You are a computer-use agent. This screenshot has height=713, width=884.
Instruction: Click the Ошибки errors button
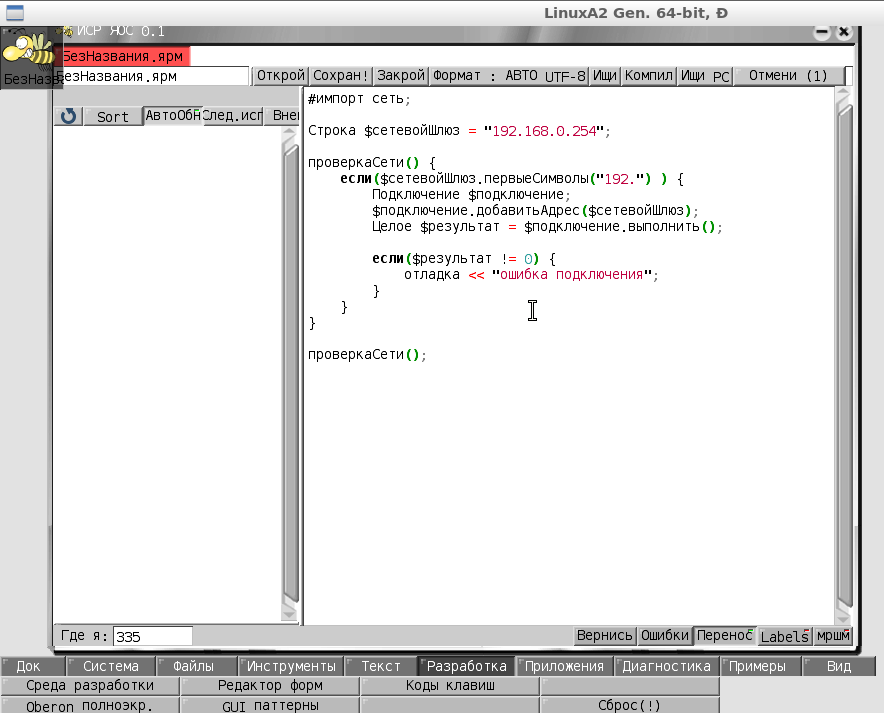(x=665, y=636)
